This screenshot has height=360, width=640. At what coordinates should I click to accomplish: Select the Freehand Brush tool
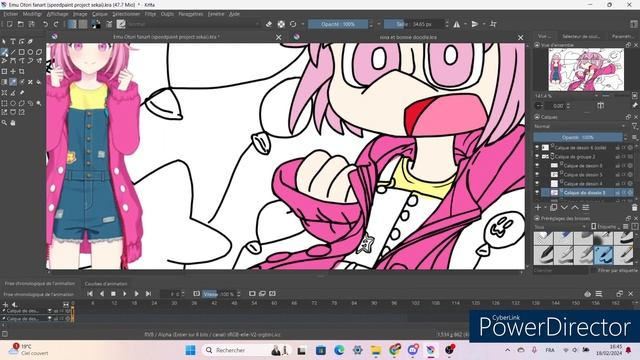pyautogui.click(x=4, y=52)
